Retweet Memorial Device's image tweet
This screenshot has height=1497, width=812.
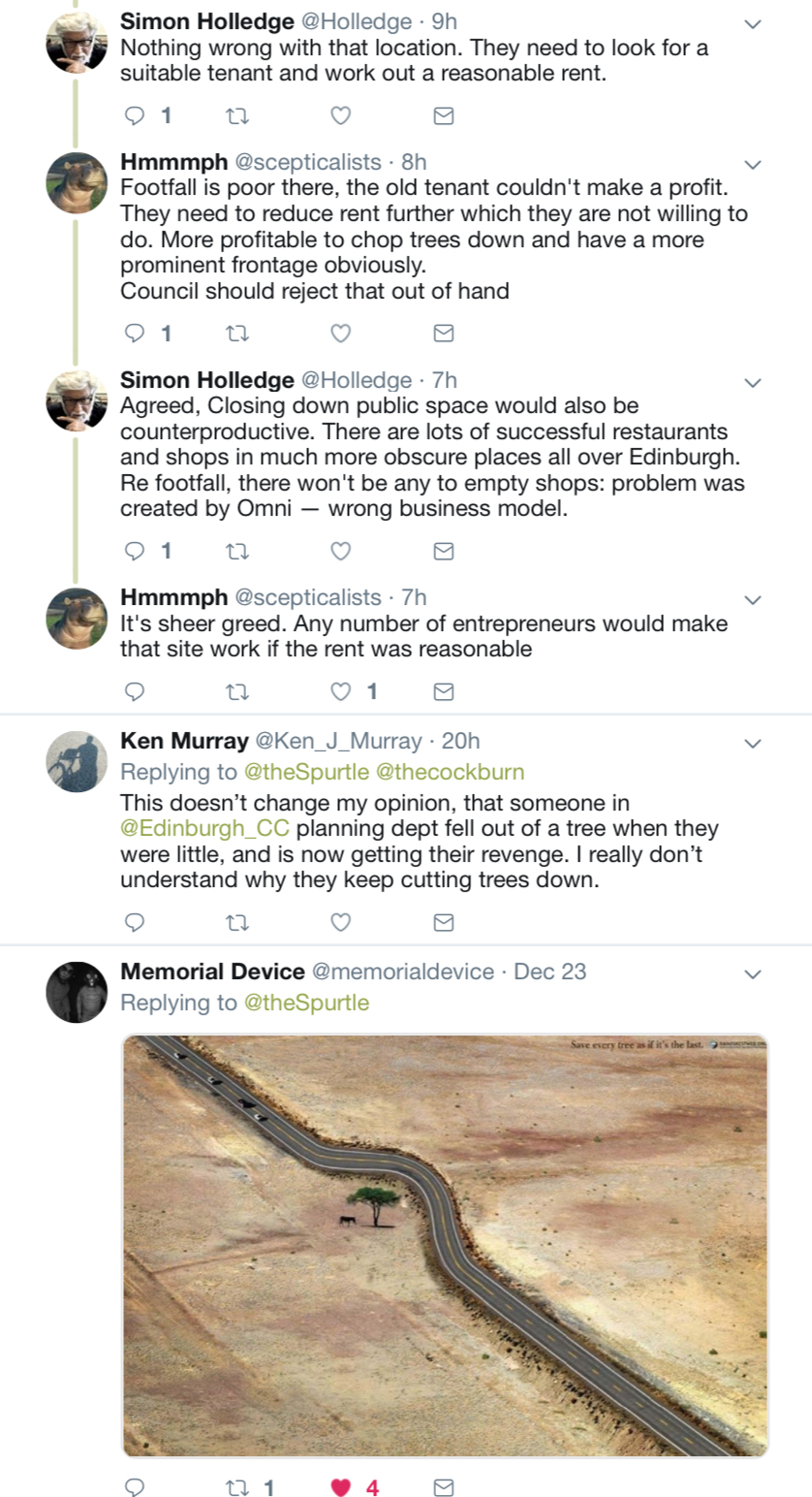[x=237, y=1487]
